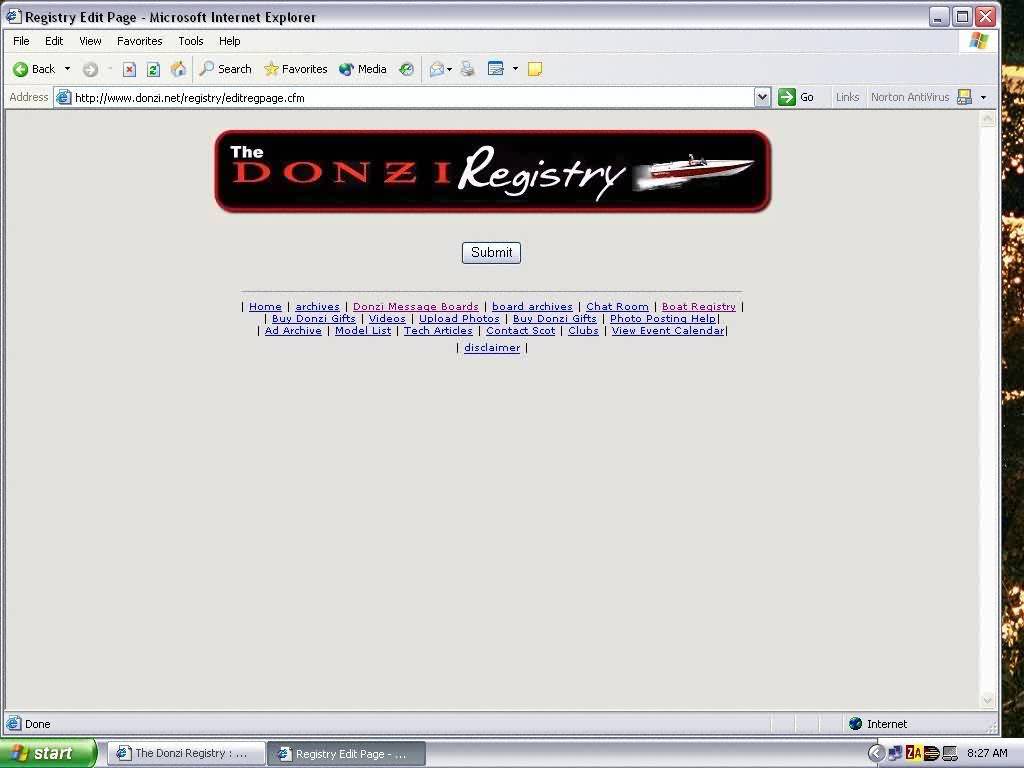Open the Photo Posting Help link

[663, 319]
